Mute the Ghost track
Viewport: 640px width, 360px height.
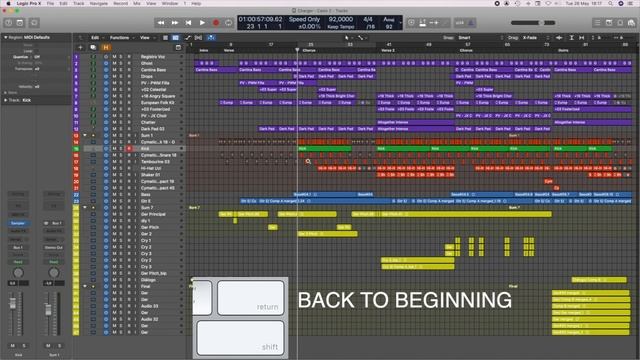[x=114, y=63]
